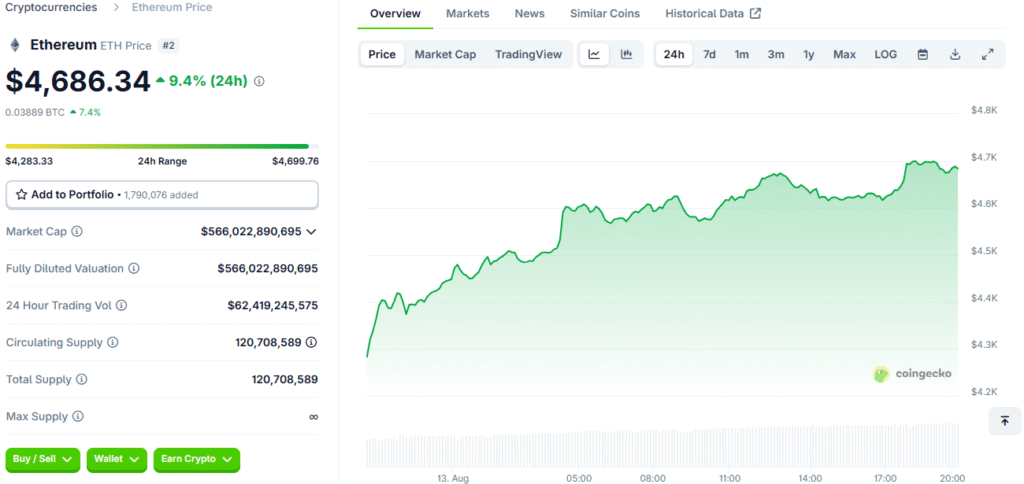Select the 24h time range

pos(674,54)
